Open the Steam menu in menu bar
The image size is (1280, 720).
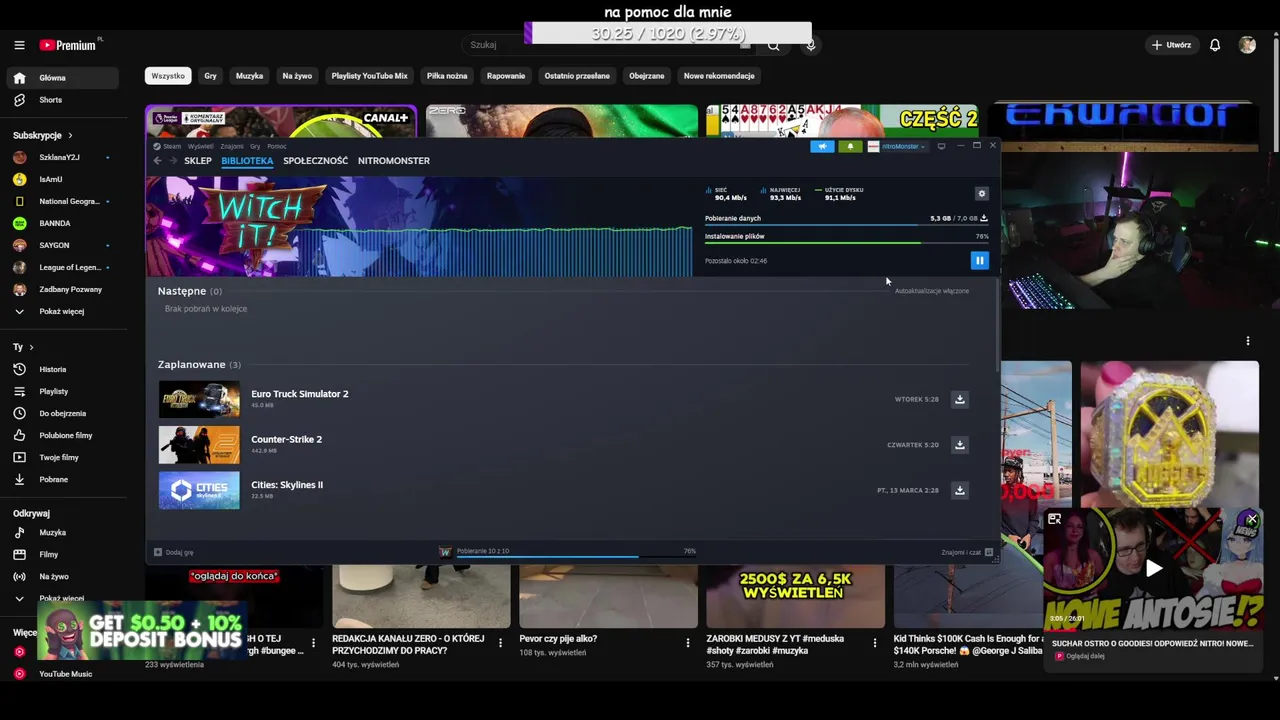tap(172, 146)
